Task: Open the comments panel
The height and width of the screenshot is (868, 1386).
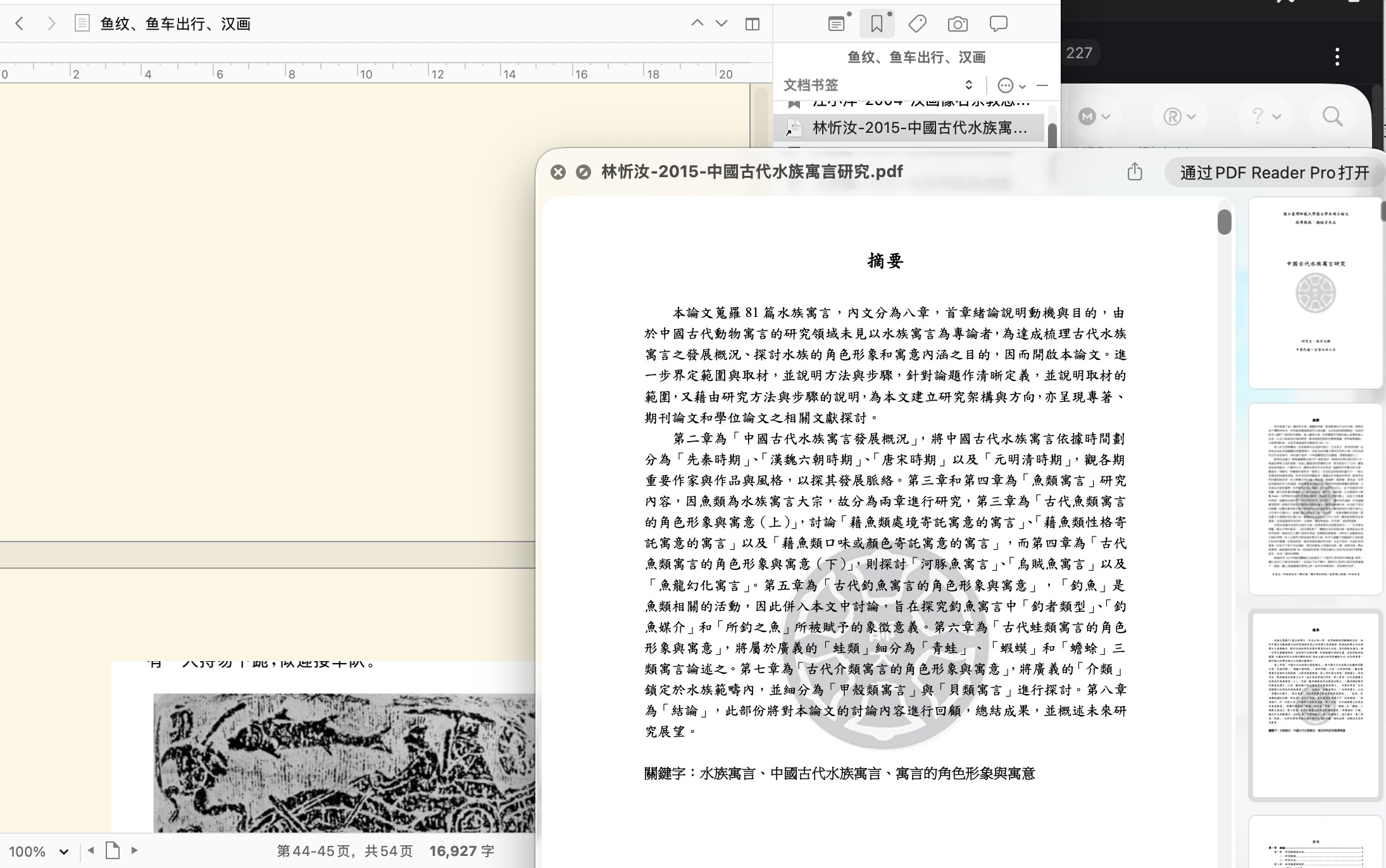Action: point(998,23)
